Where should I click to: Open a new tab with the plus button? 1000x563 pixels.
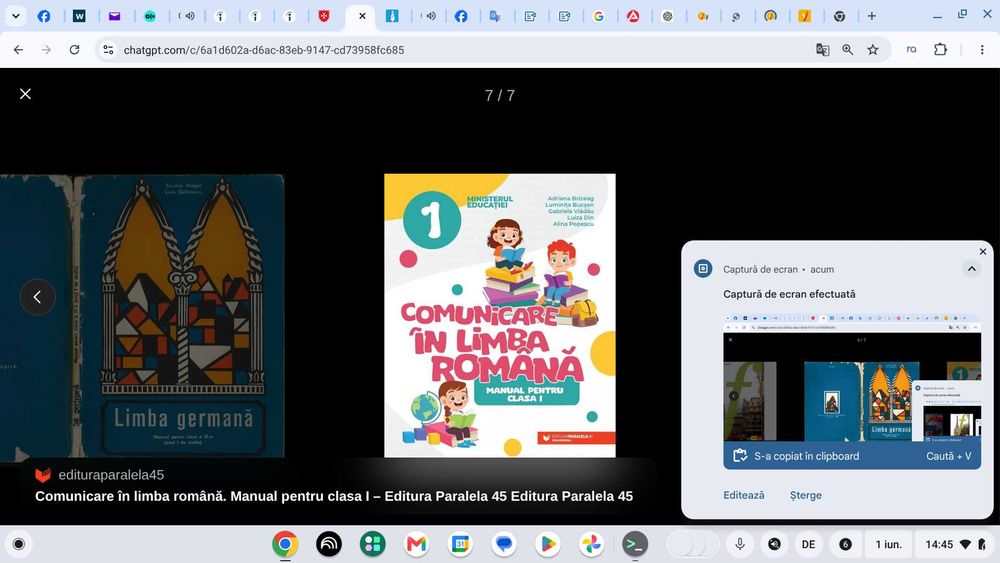872,16
